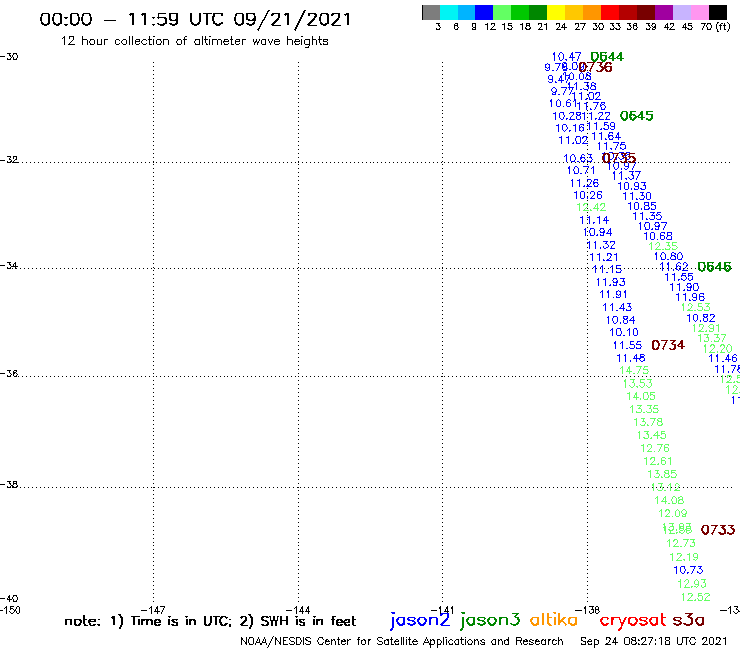Click the cryosat satellite legend label
The image size is (740, 650).
click(x=632, y=620)
